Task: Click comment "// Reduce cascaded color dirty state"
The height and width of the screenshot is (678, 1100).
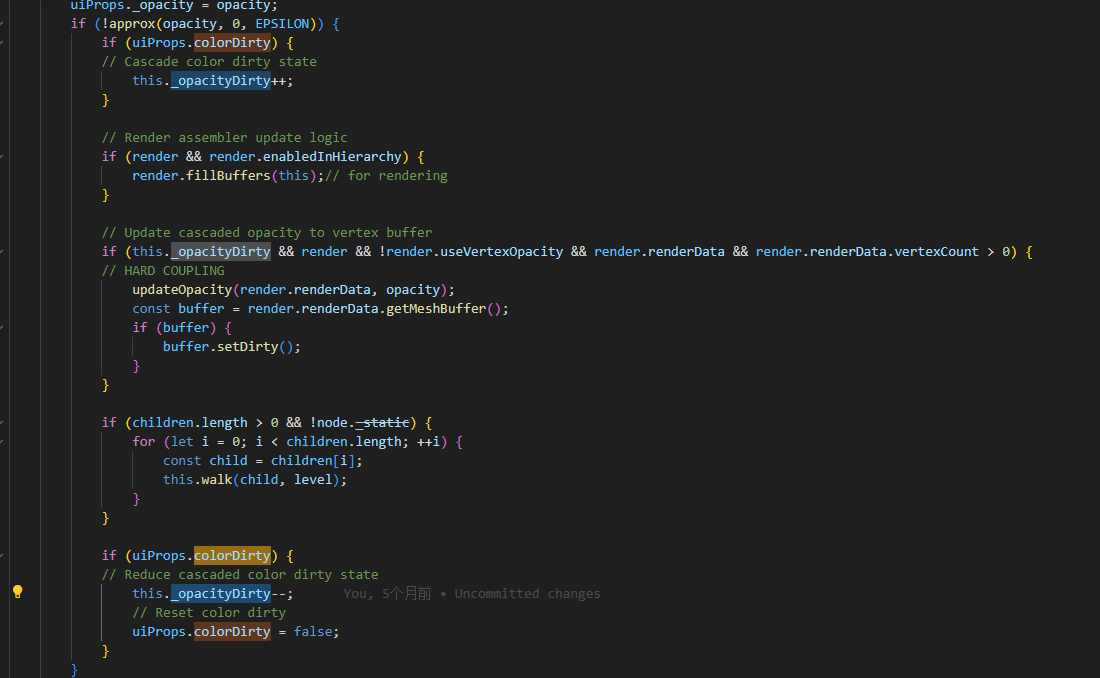Action: (240, 574)
